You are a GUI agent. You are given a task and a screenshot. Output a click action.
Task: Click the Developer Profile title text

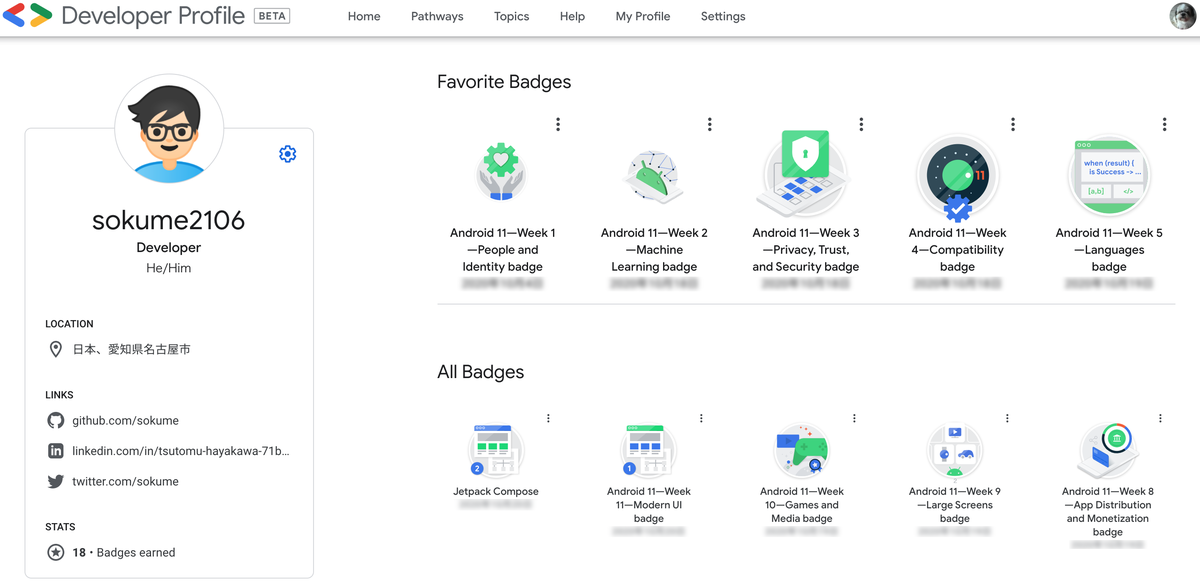pos(153,16)
